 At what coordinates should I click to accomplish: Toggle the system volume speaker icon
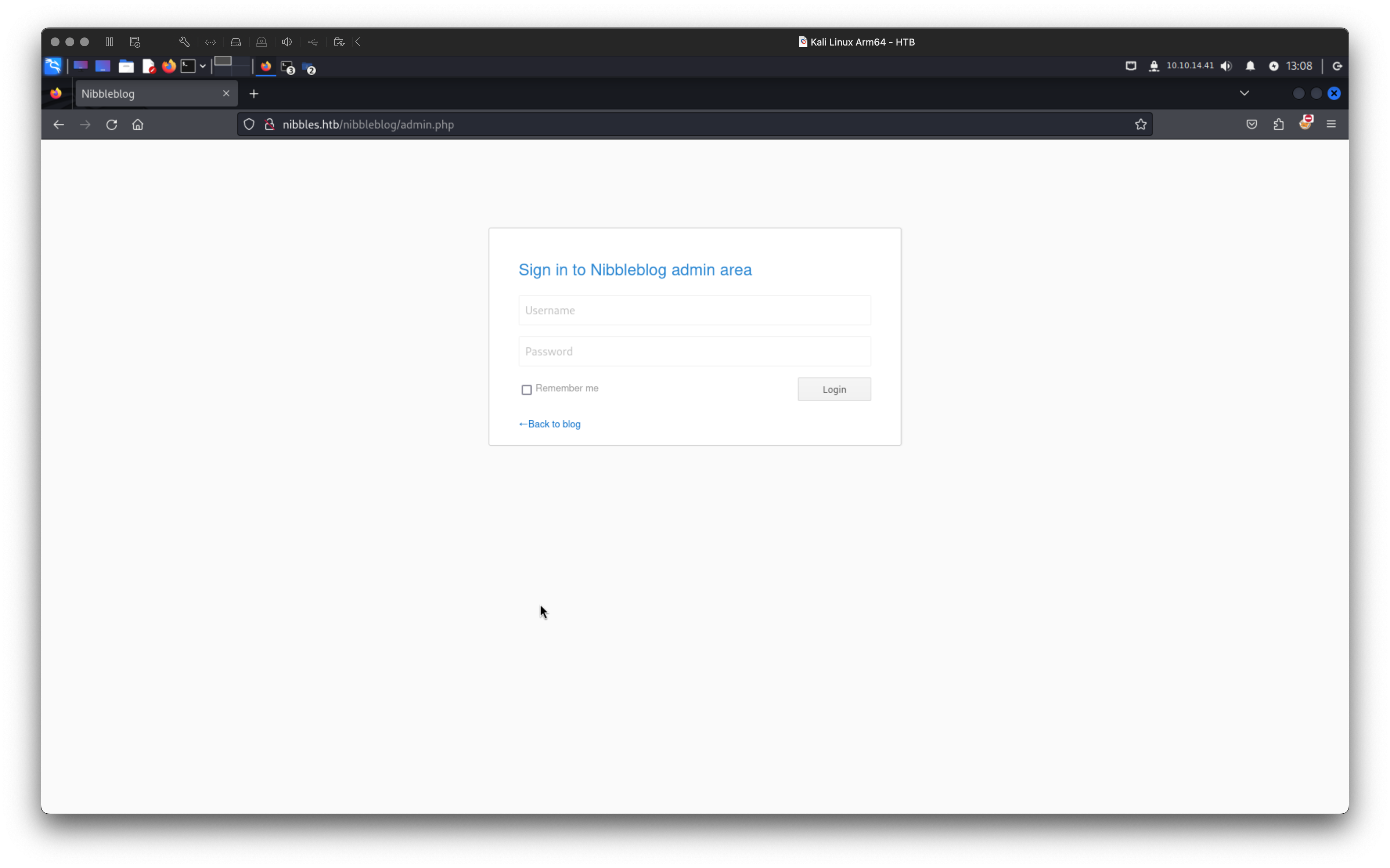1226,66
